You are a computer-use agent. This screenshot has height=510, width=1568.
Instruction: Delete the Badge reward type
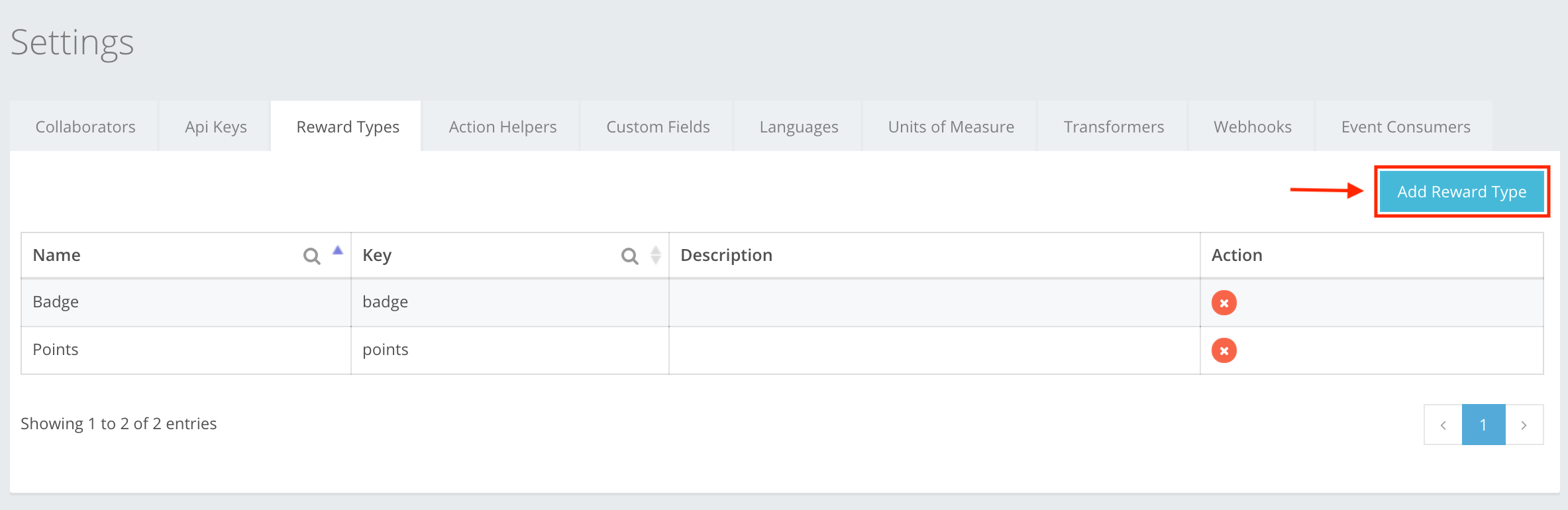pos(1224,303)
